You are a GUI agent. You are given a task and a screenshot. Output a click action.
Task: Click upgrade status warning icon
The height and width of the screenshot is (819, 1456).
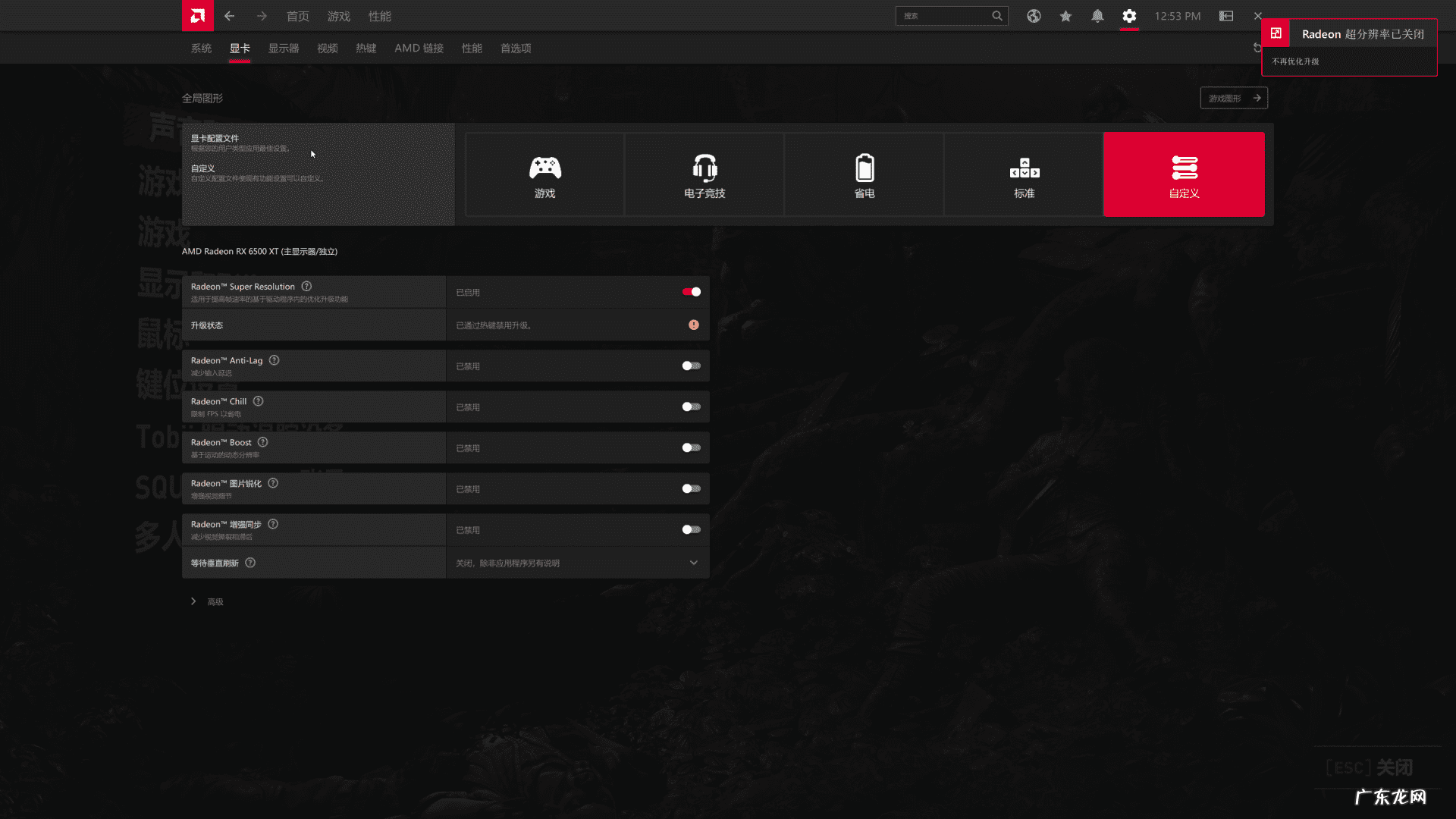point(693,325)
